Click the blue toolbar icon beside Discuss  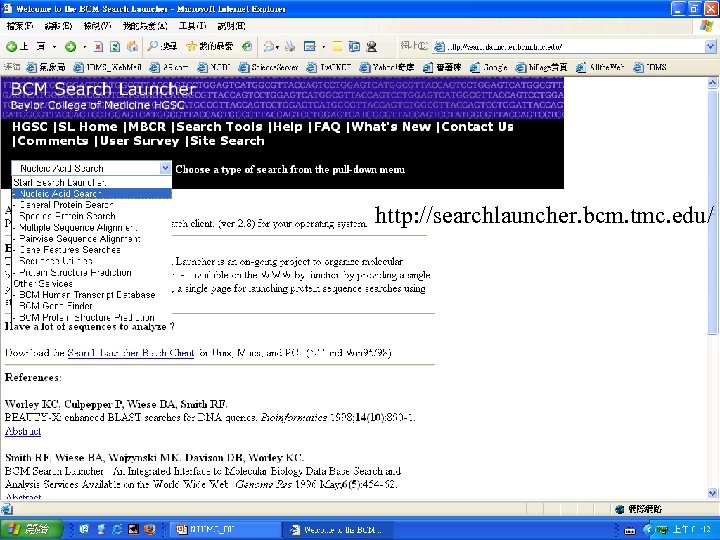[354, 46]
